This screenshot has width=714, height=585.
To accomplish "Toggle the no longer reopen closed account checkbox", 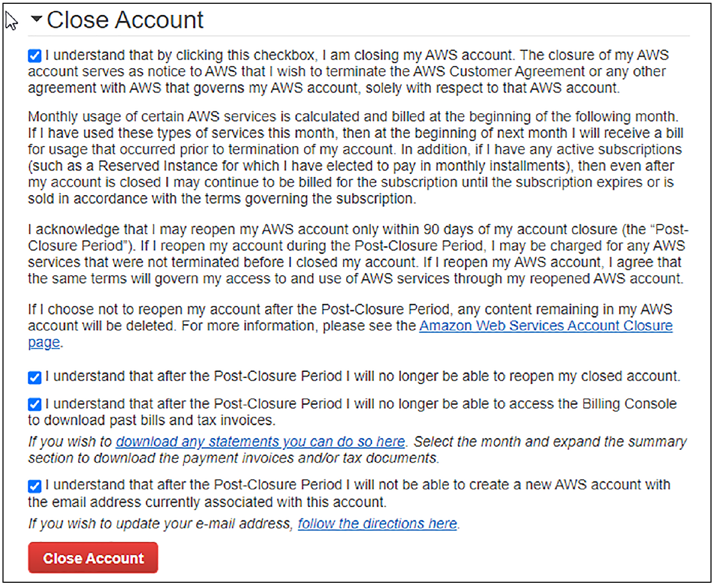I will [35, 378].
